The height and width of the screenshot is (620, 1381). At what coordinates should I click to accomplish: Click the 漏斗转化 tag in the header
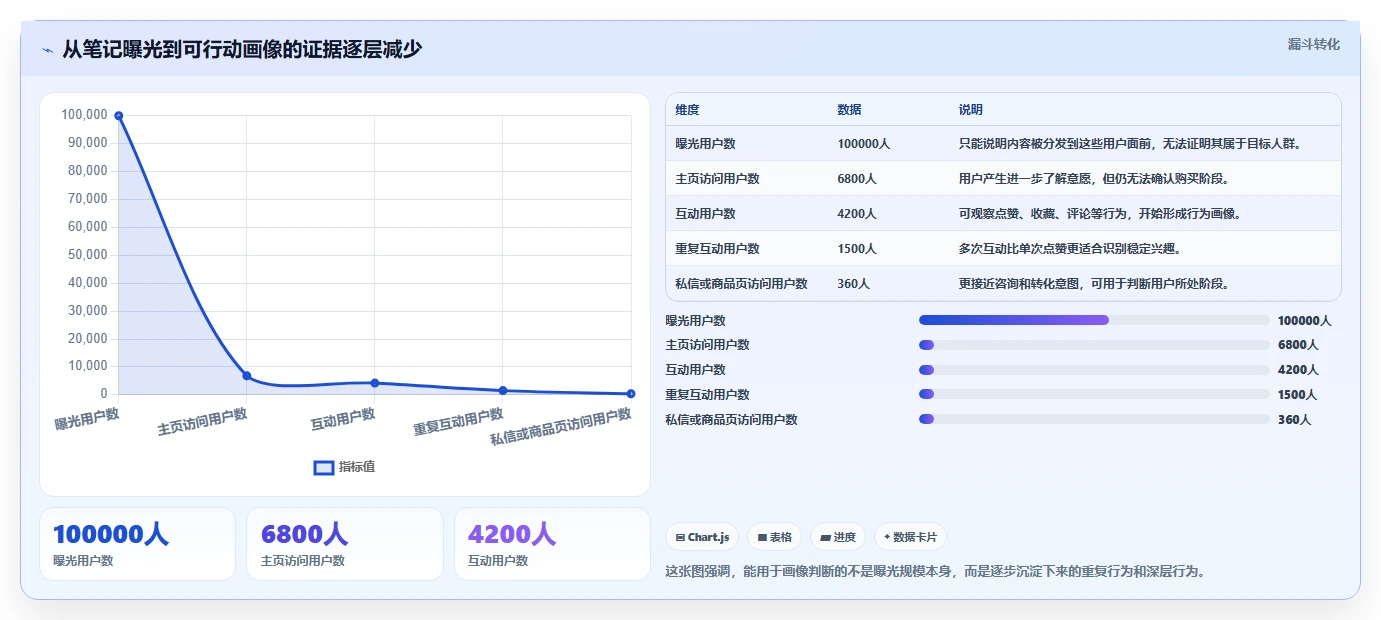point(1313,44)
